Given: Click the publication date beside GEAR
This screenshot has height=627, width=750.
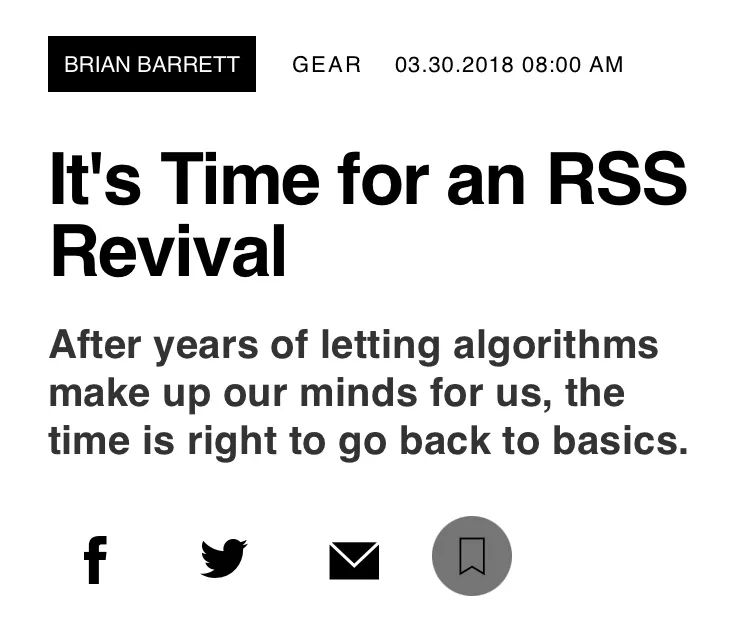Looking at the screenshot, I should pos(509,65).
